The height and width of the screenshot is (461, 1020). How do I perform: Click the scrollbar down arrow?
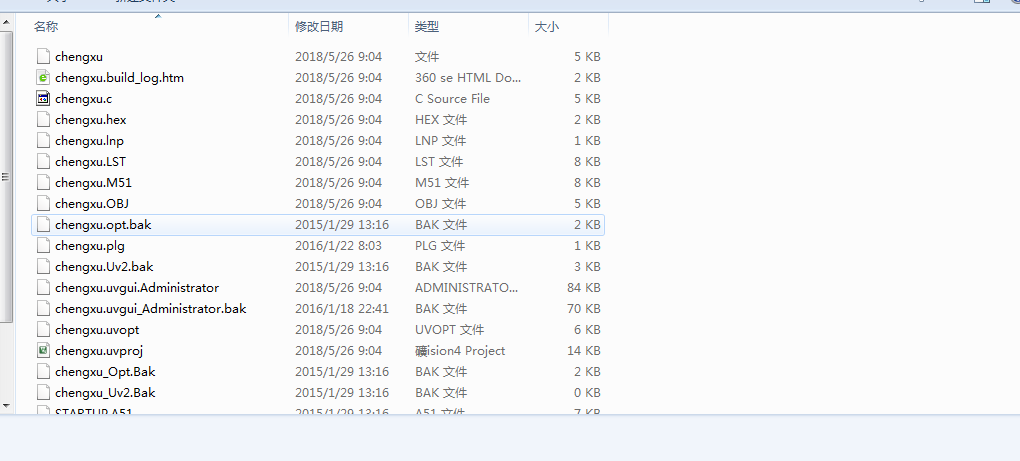click(6, 405)
